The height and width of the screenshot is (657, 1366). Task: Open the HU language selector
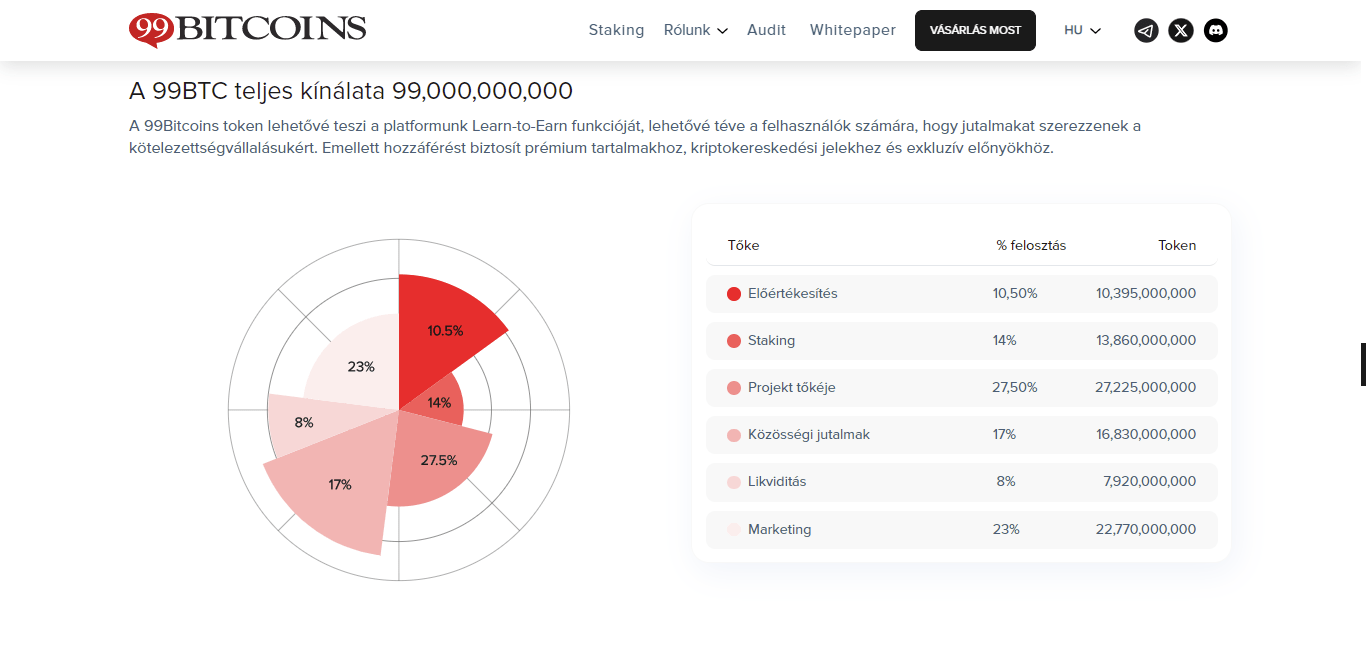[1082, 30]
